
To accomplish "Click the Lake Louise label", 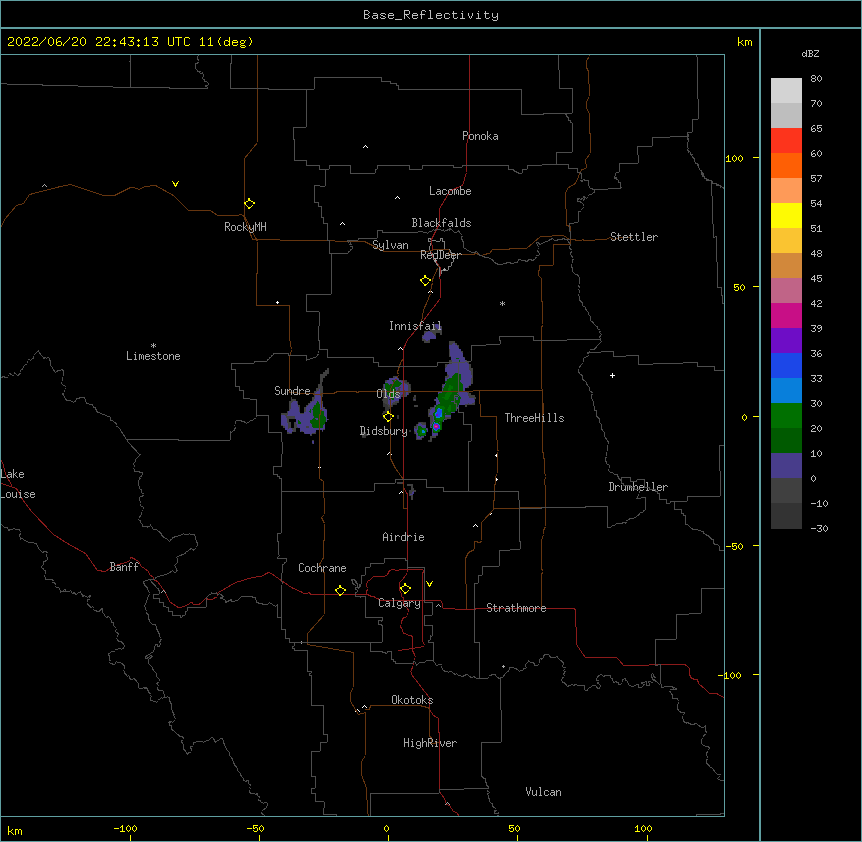I will pyautogui.click(x=18, y=484).
